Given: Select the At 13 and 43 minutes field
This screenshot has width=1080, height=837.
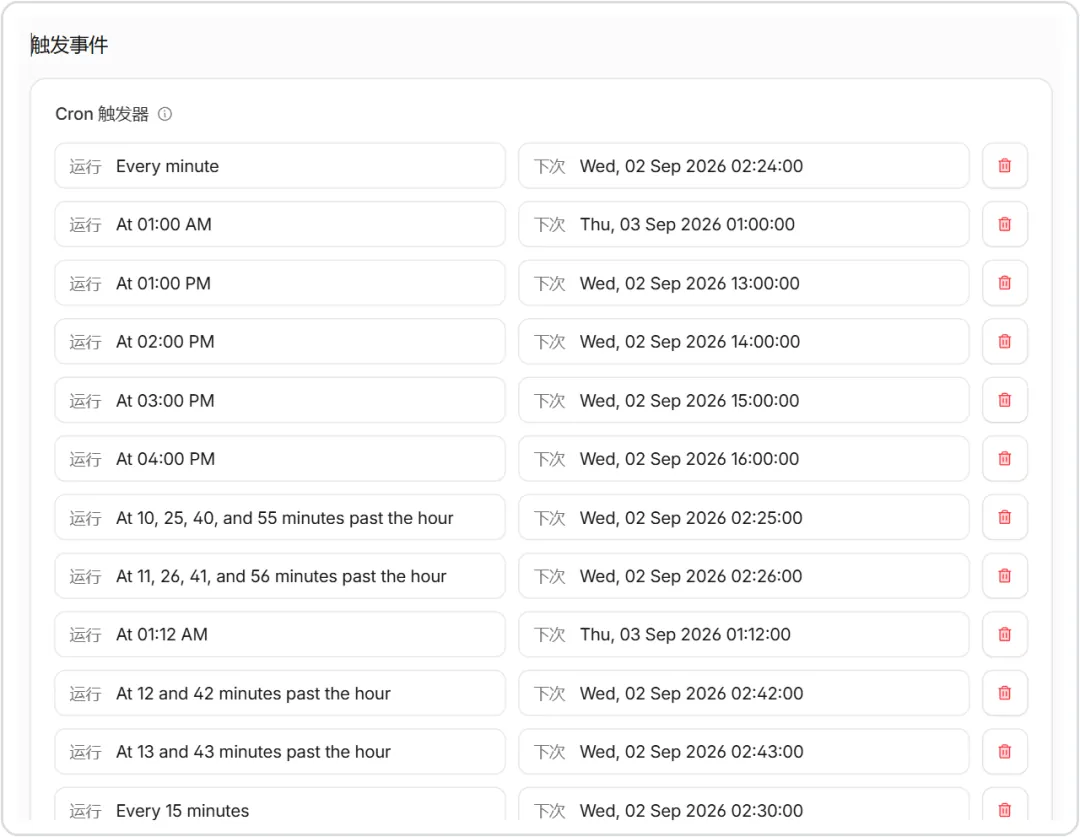Looking at the screenshot, I should pyautogui.click(x=280, y=752).
